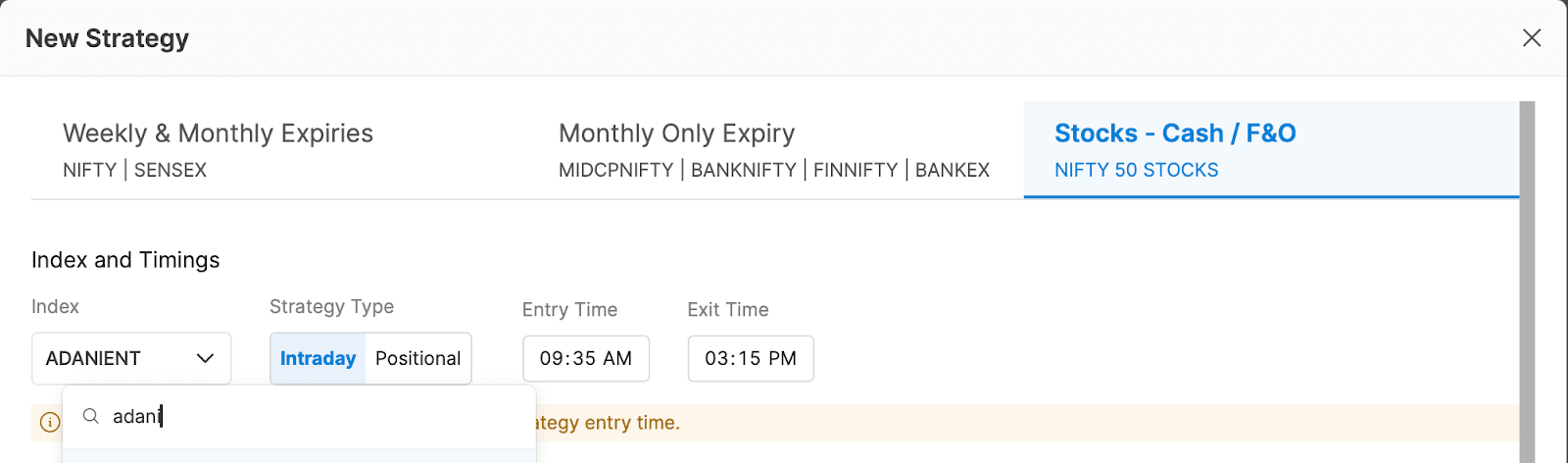The image size is (1568, 463).
Task: Click the info icon in the warning banner
Action: click(x=49, y=423)
